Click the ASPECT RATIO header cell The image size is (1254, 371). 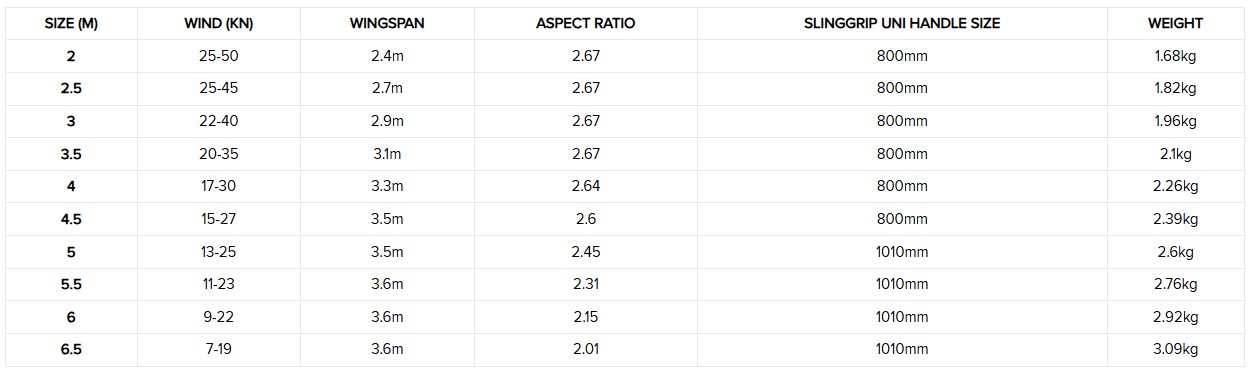pyautogui.click(x=586, y=23)
